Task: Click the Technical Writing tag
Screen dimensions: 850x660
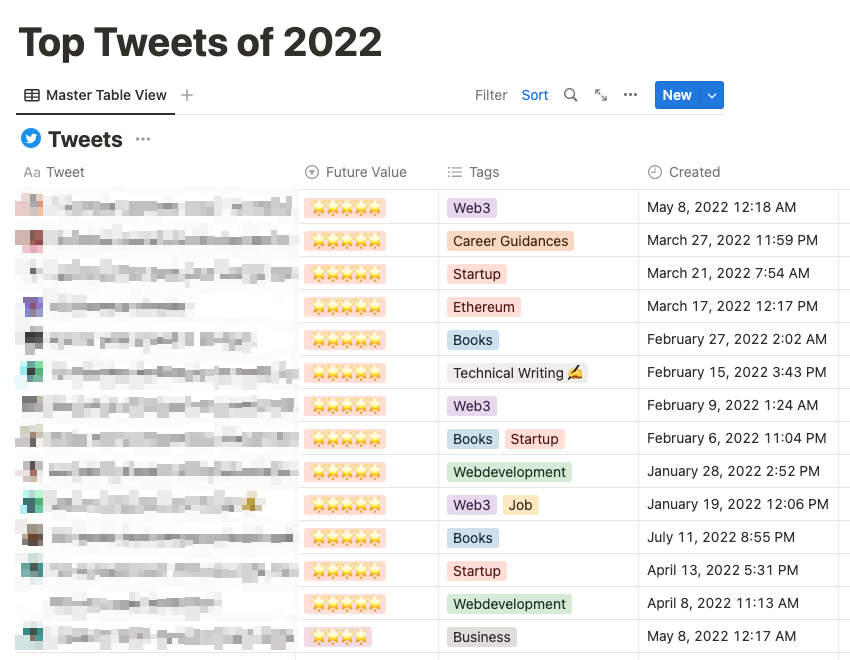Action: coord(517,373)
